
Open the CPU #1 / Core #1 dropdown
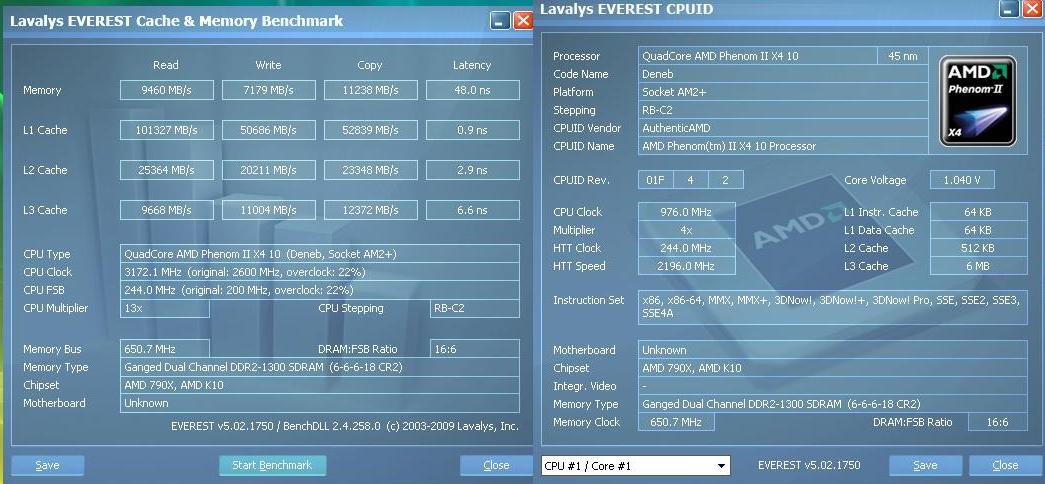pyautogui.click(x=635, y=465)
